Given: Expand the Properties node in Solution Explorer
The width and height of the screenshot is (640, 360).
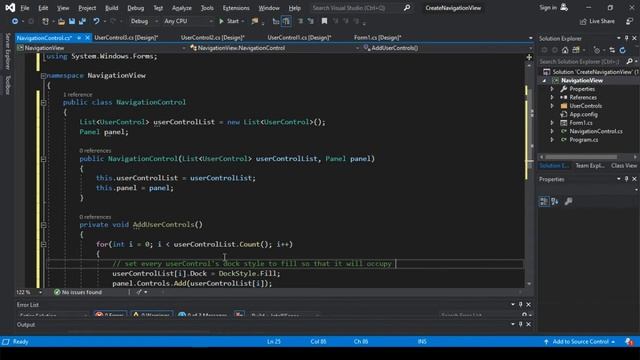Looking at the screenshot, I should click(x=552, y=89).
